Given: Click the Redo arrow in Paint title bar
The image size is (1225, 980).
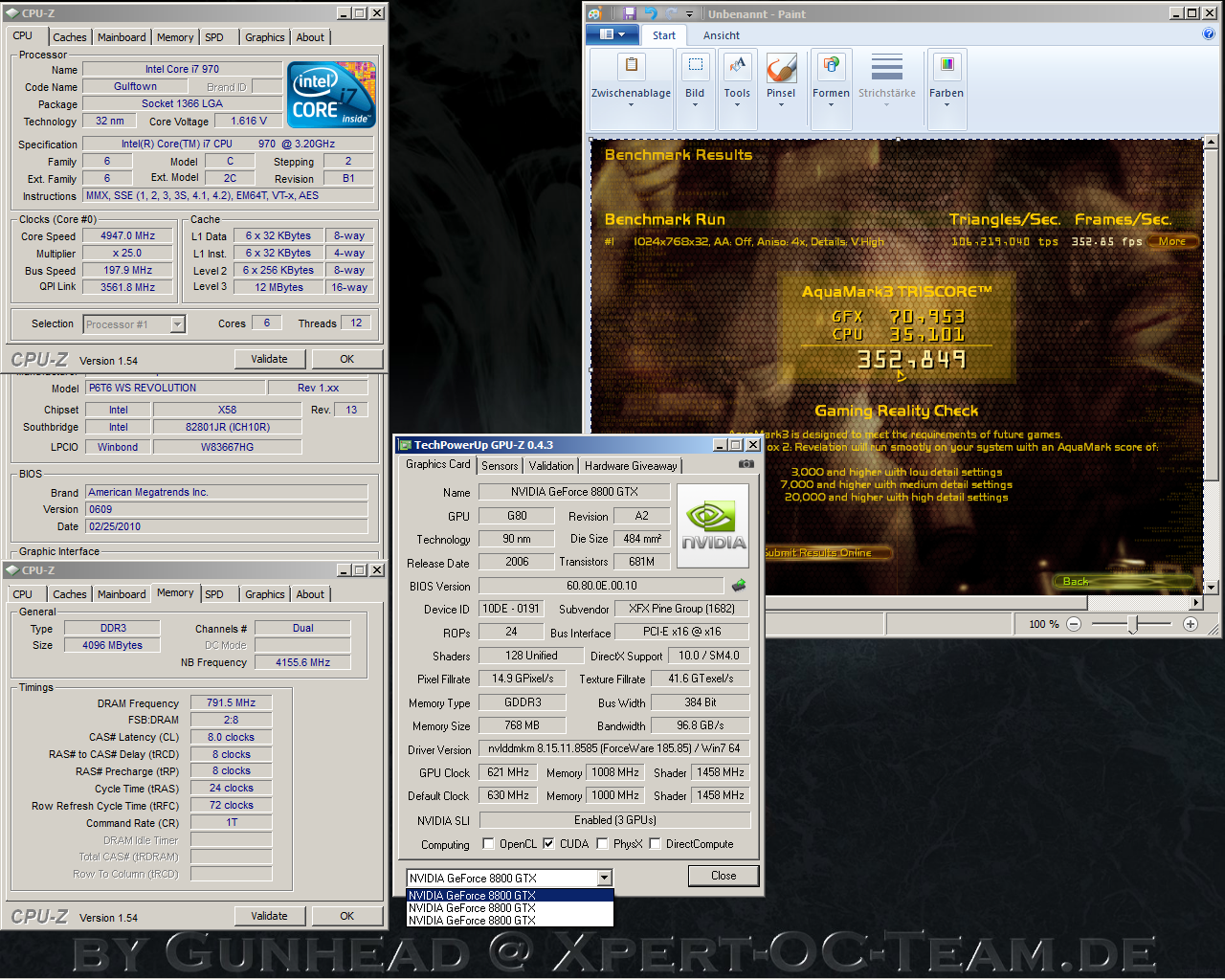Looking at the screenshot, I should 672,13.
